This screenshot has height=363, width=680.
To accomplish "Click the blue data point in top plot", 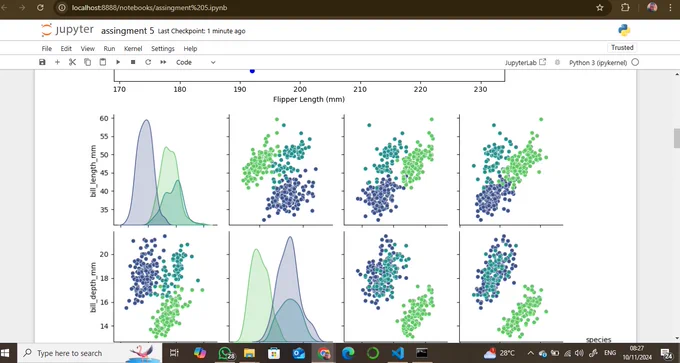I will 252,71.
